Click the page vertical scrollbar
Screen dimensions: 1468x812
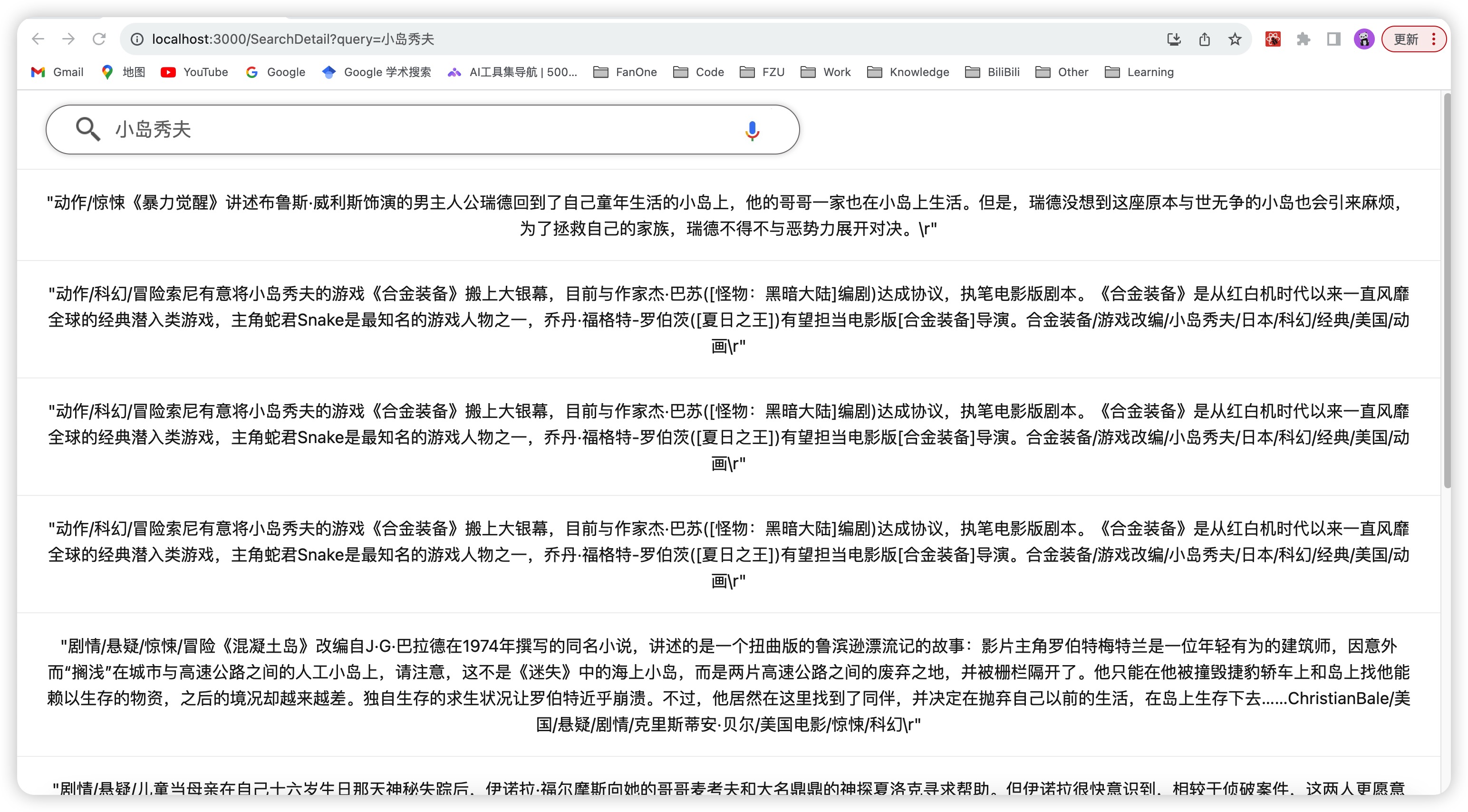coord(1447,290)
